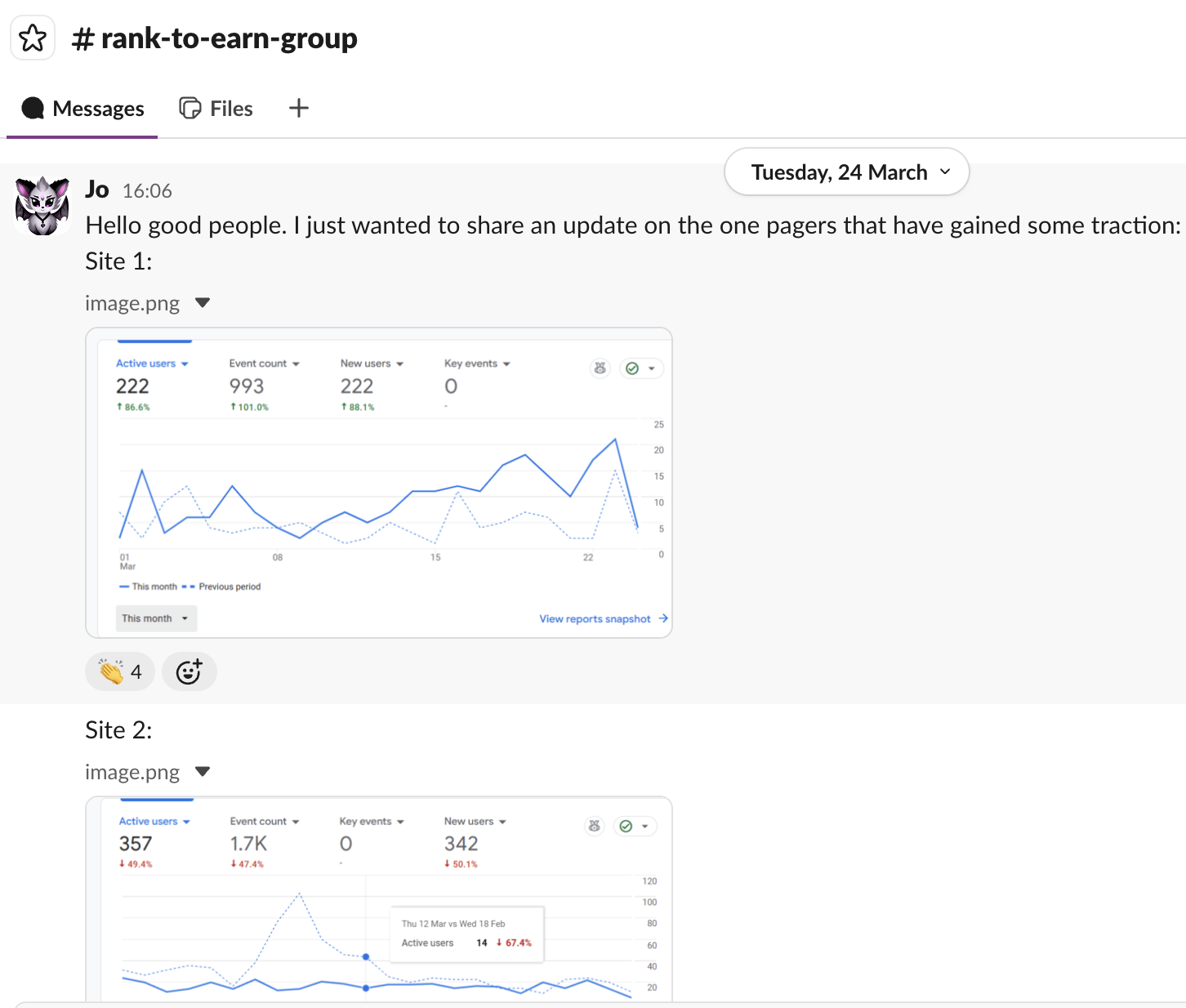Switch to the Files tab
Image resolution: width=1186 pixels, height=1008 pixels.
(216, 109)
